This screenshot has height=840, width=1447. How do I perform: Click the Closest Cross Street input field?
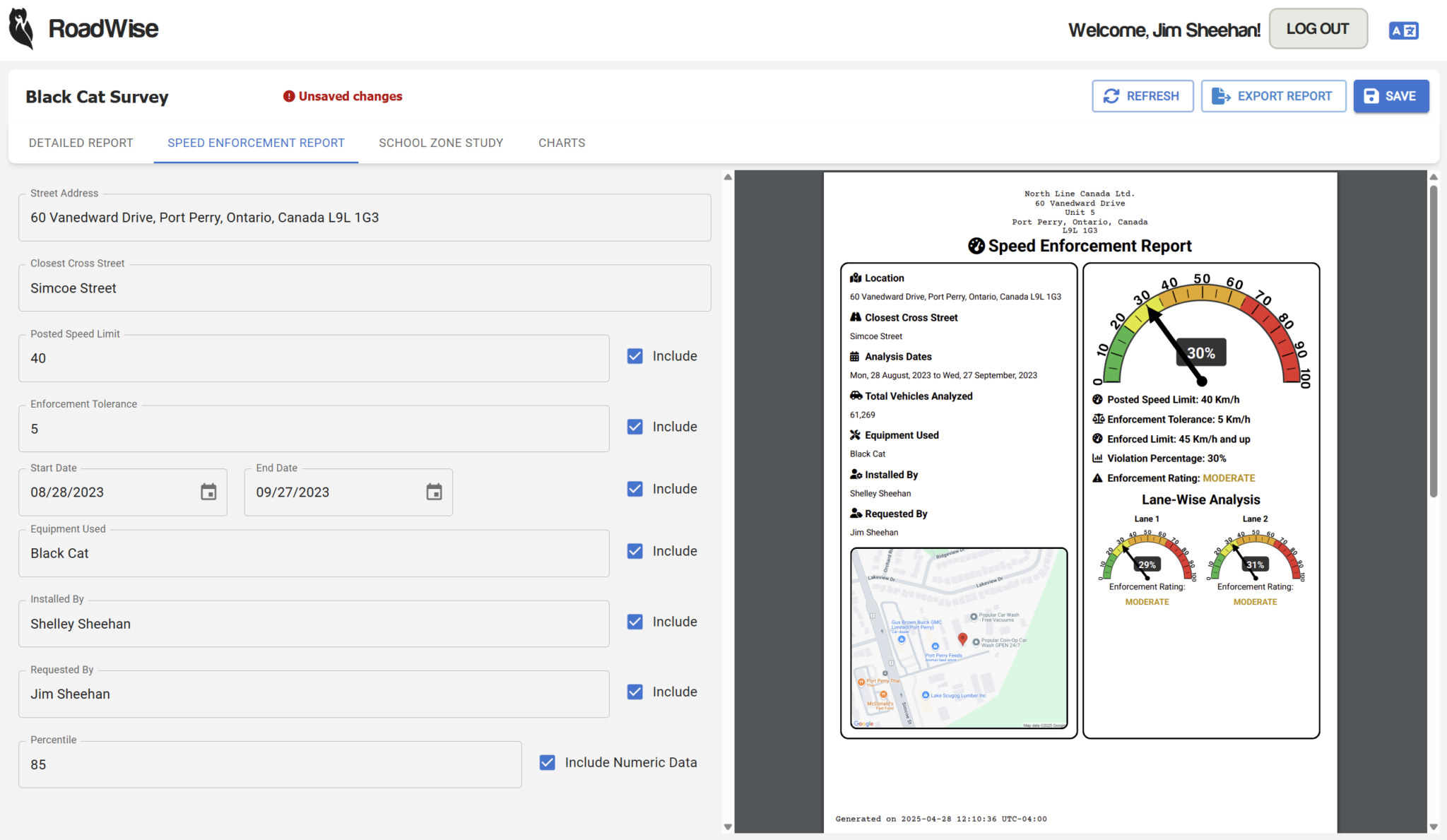click(365, 288)
